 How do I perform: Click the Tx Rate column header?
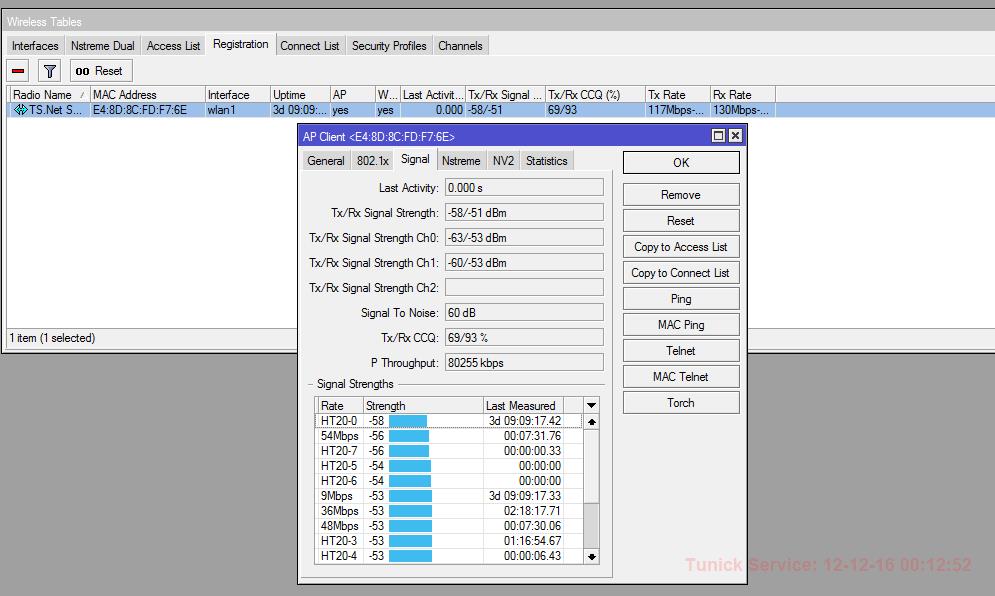tap(677, 95)
